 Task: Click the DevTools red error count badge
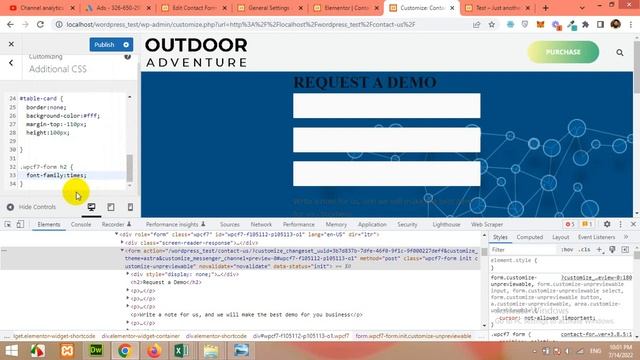point(569,224)
